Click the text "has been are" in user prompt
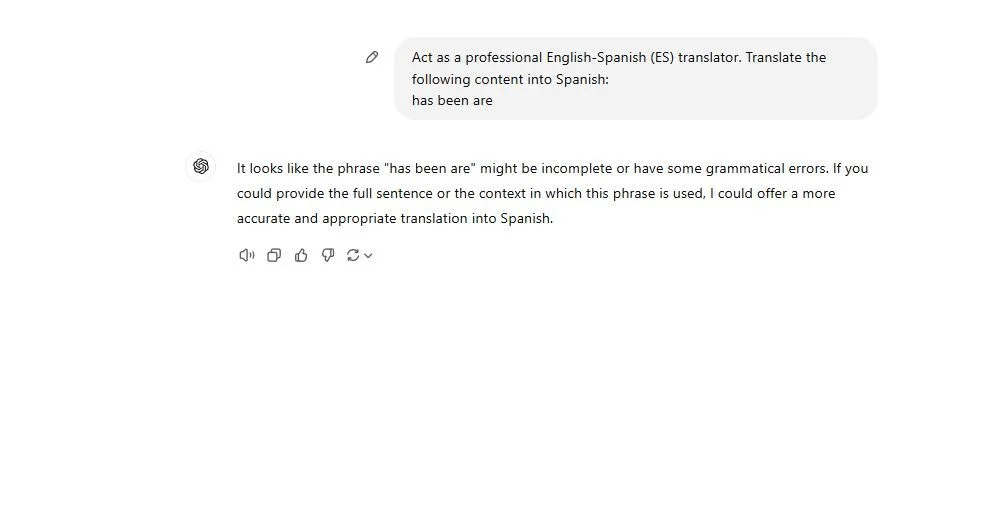 click(452, 101)
